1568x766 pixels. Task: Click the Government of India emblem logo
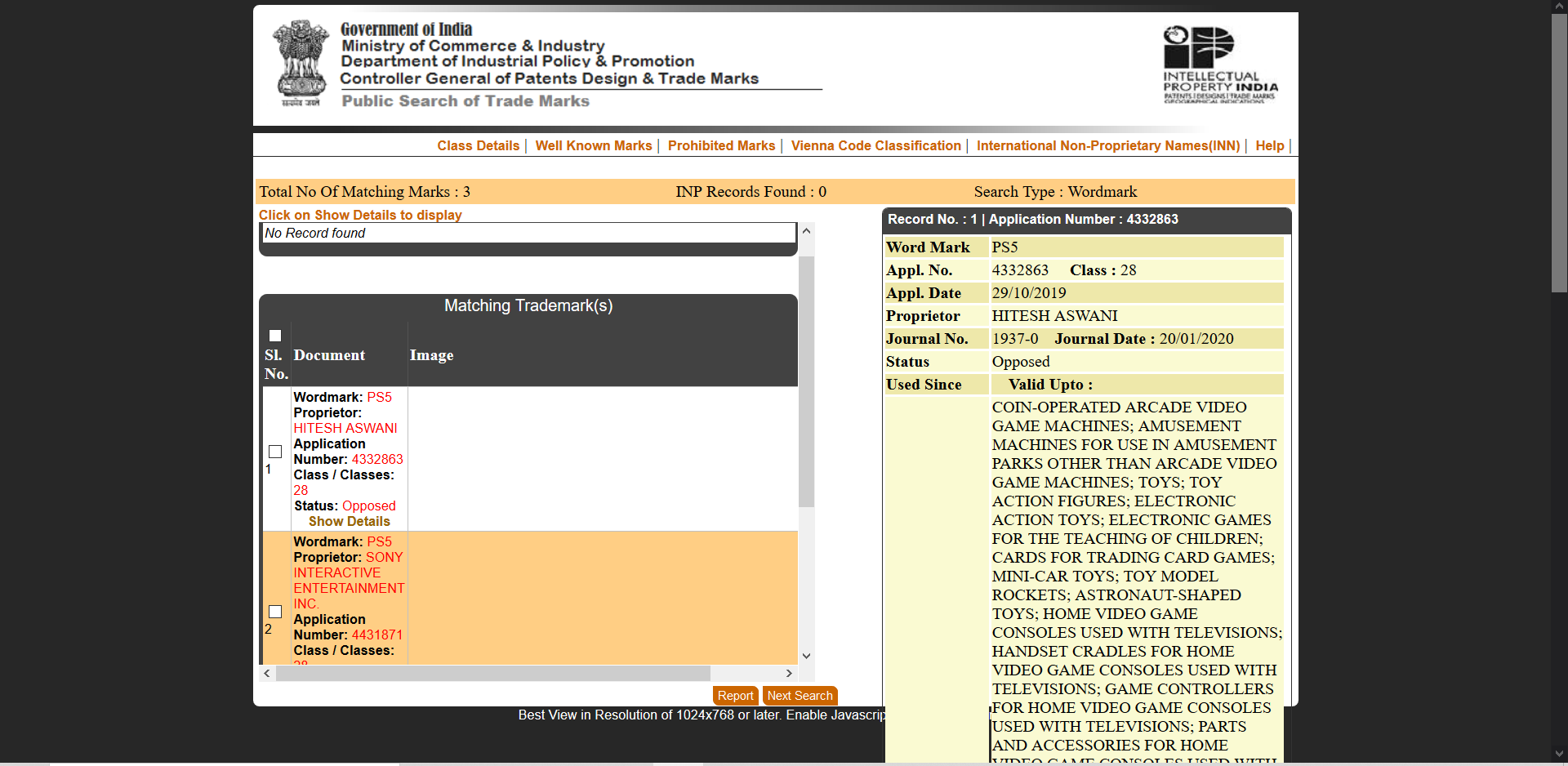tap(301, 63)
